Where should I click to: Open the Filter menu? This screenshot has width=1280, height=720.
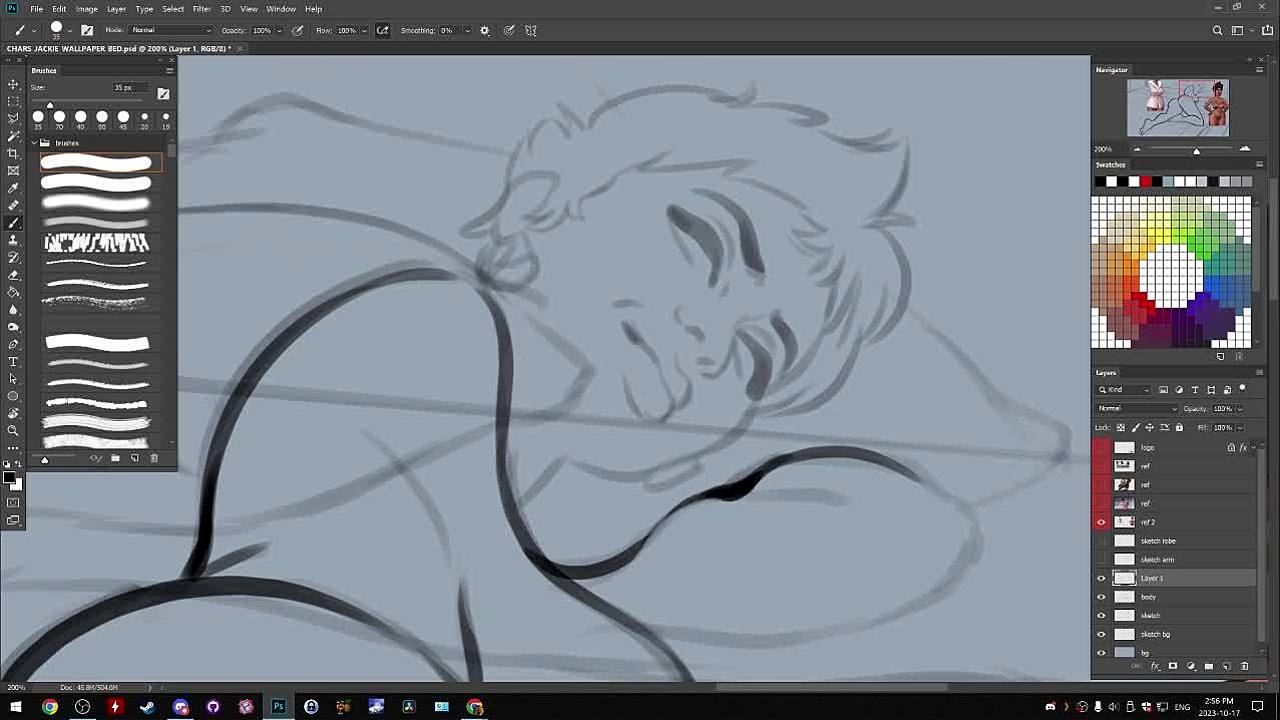(201, 9)
